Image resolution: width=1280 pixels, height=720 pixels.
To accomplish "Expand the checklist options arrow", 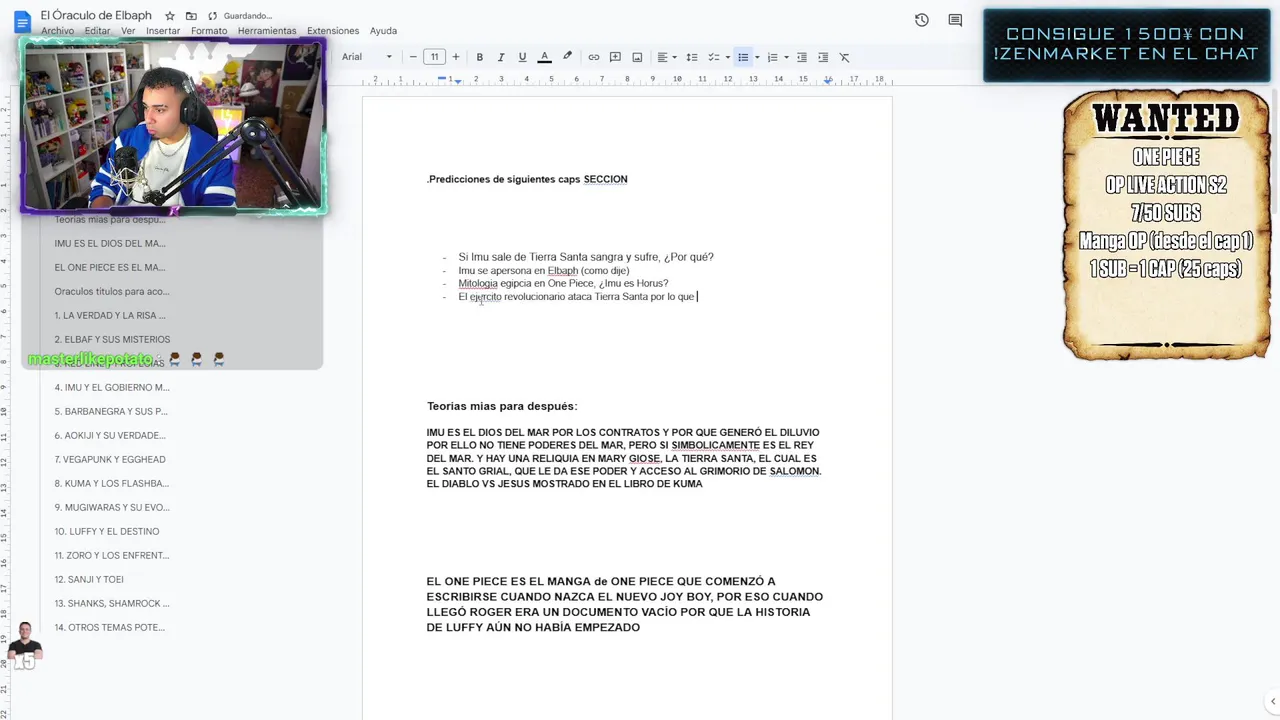I will (x=727, y=57).
